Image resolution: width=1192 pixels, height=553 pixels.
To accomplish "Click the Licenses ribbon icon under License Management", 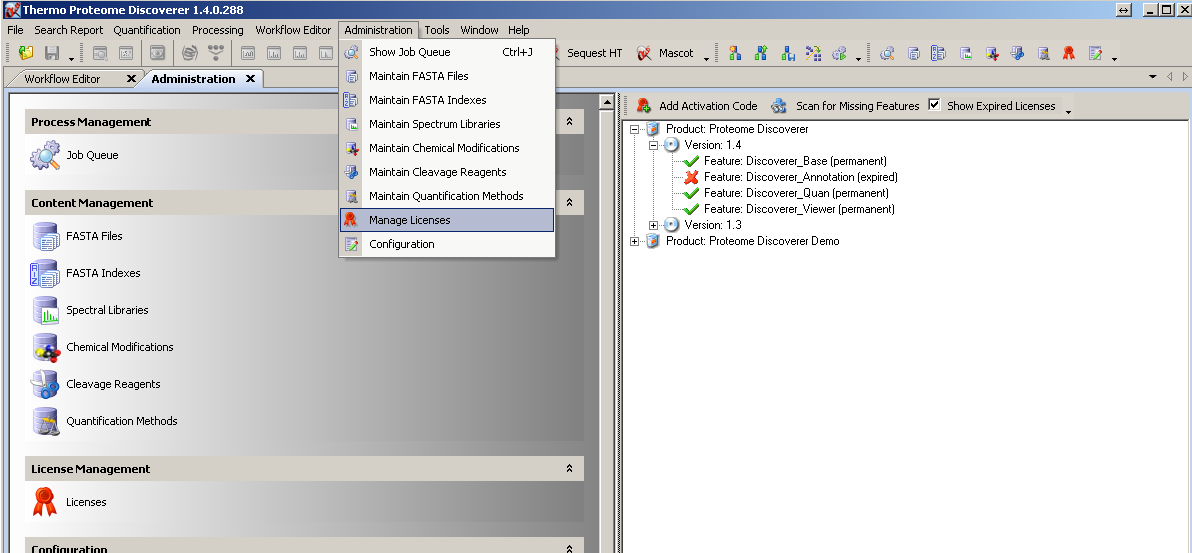I will (x=45, y=502).
